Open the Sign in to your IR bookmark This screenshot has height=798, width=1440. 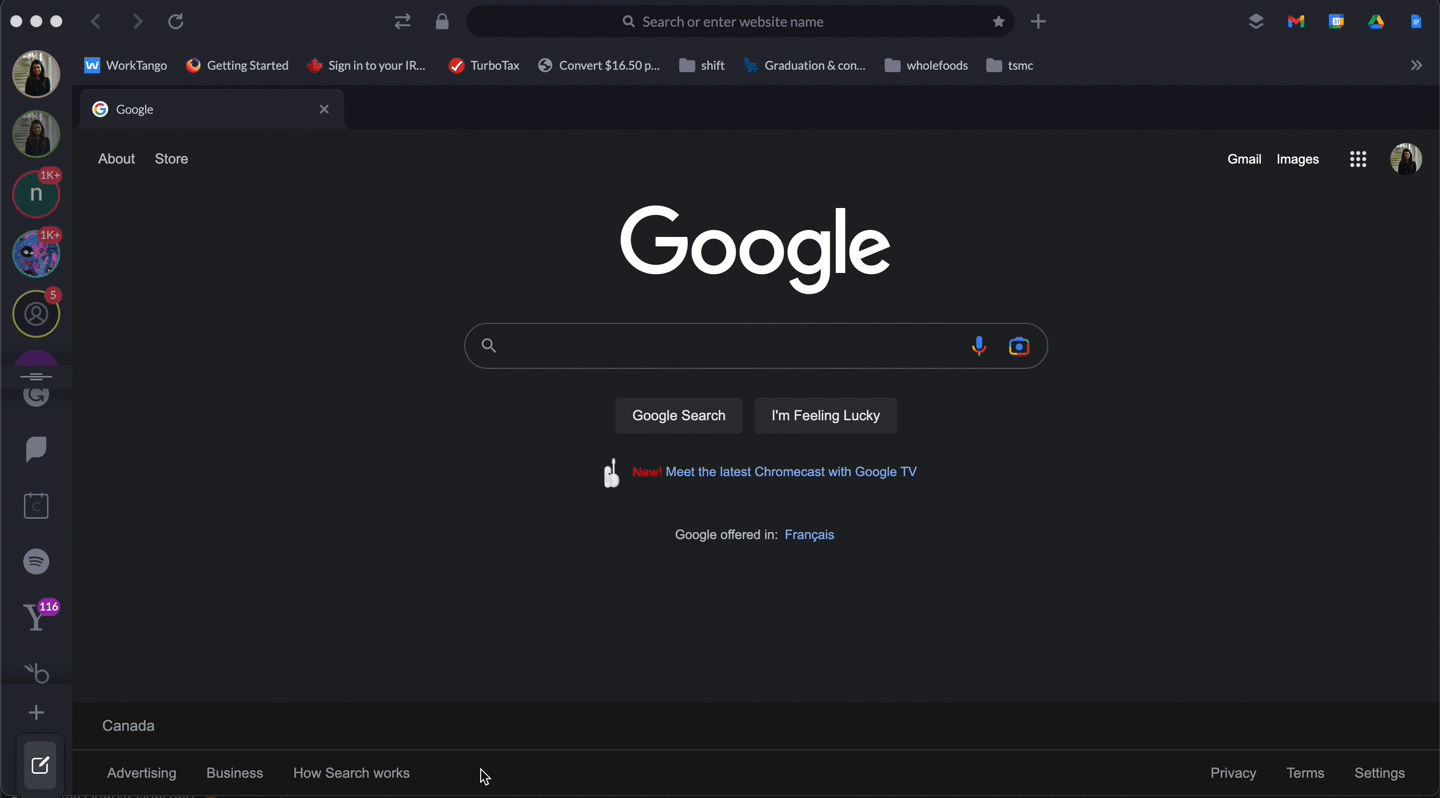pos(366,65)
